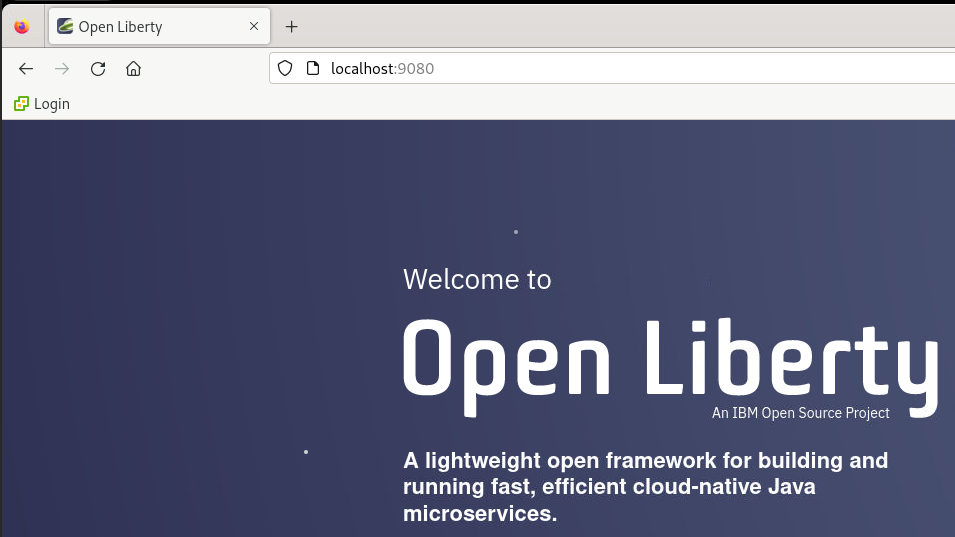Click the 9080 port number in URL
Image resolution: width=955 pixels, height=537 pixels.
(416, 69)
